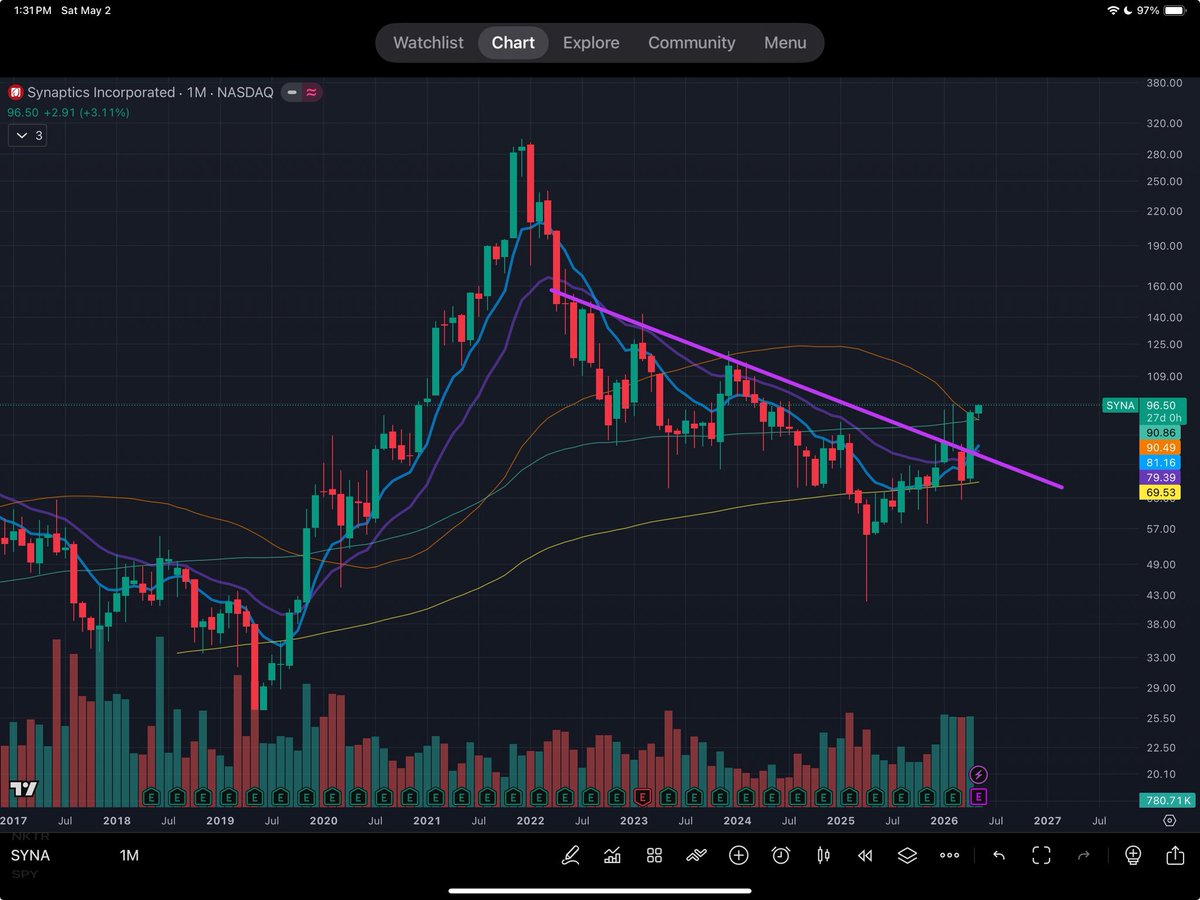Open chart settings gear on time axis
The height and width of the screenshot is (900, 1200).
point(1169,820)
